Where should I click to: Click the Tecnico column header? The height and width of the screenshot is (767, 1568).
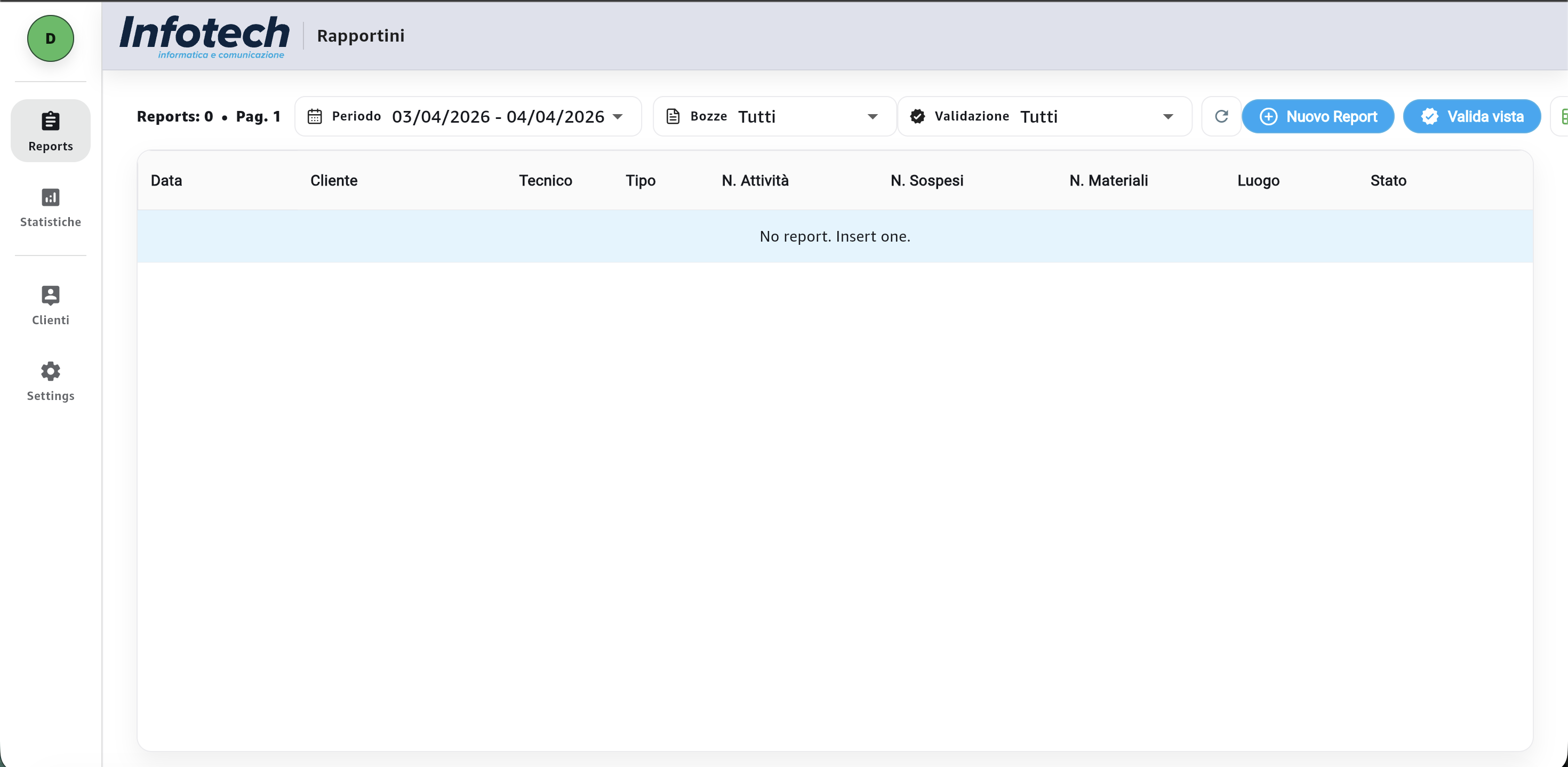click(x=546, y=180)
